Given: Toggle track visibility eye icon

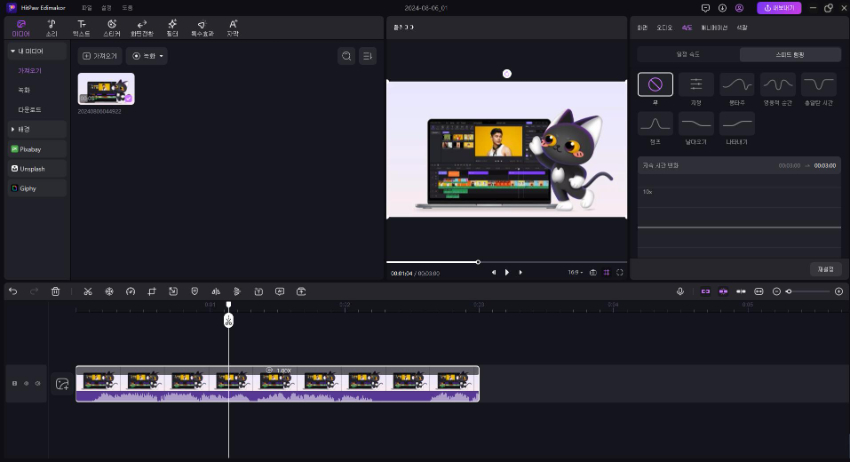Looking at the screenshot, I should [x=26, y=383].
